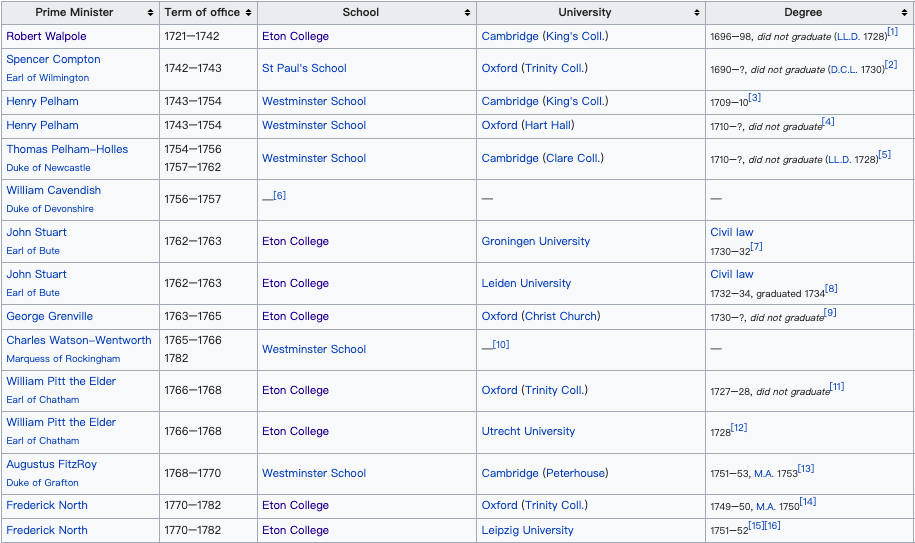915x543 pixels.
Task: Jump to footnote reference [7]
Action: (756, 247)
